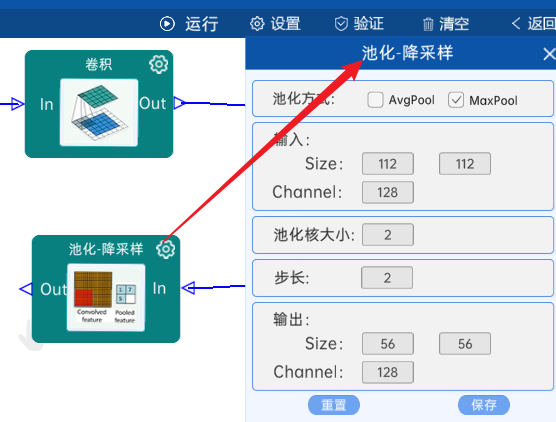Open 设置 settings in the toolbar
The width and height of the screenshot is (556, 422).
[x=276, y=24]
